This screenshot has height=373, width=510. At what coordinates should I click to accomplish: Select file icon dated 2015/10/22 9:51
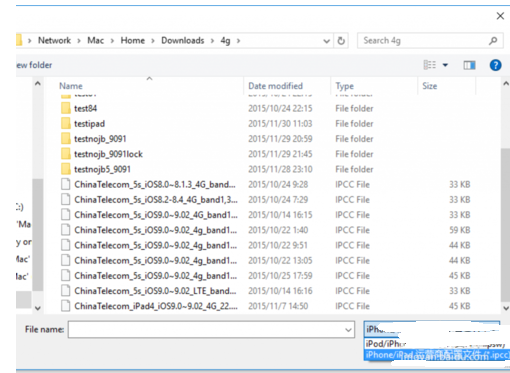66,245
